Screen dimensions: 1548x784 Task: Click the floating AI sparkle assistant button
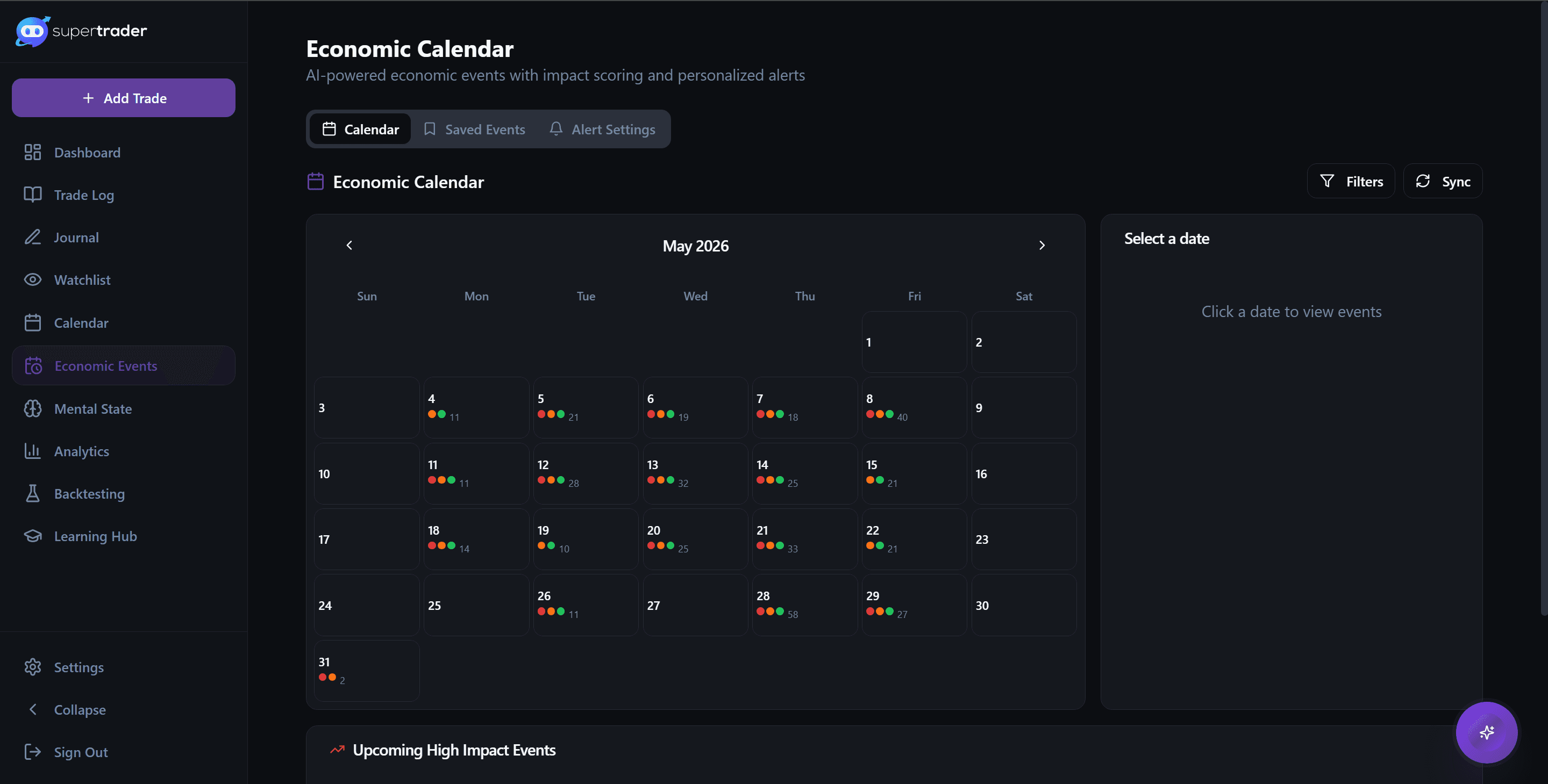coord(1486,732)
